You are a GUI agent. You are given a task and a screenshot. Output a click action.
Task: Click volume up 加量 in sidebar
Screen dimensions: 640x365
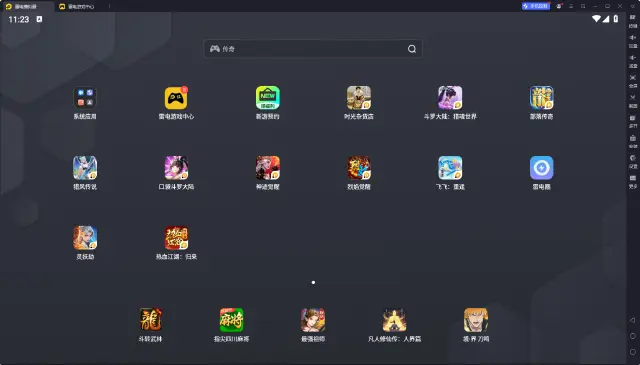tap(633, 41)
